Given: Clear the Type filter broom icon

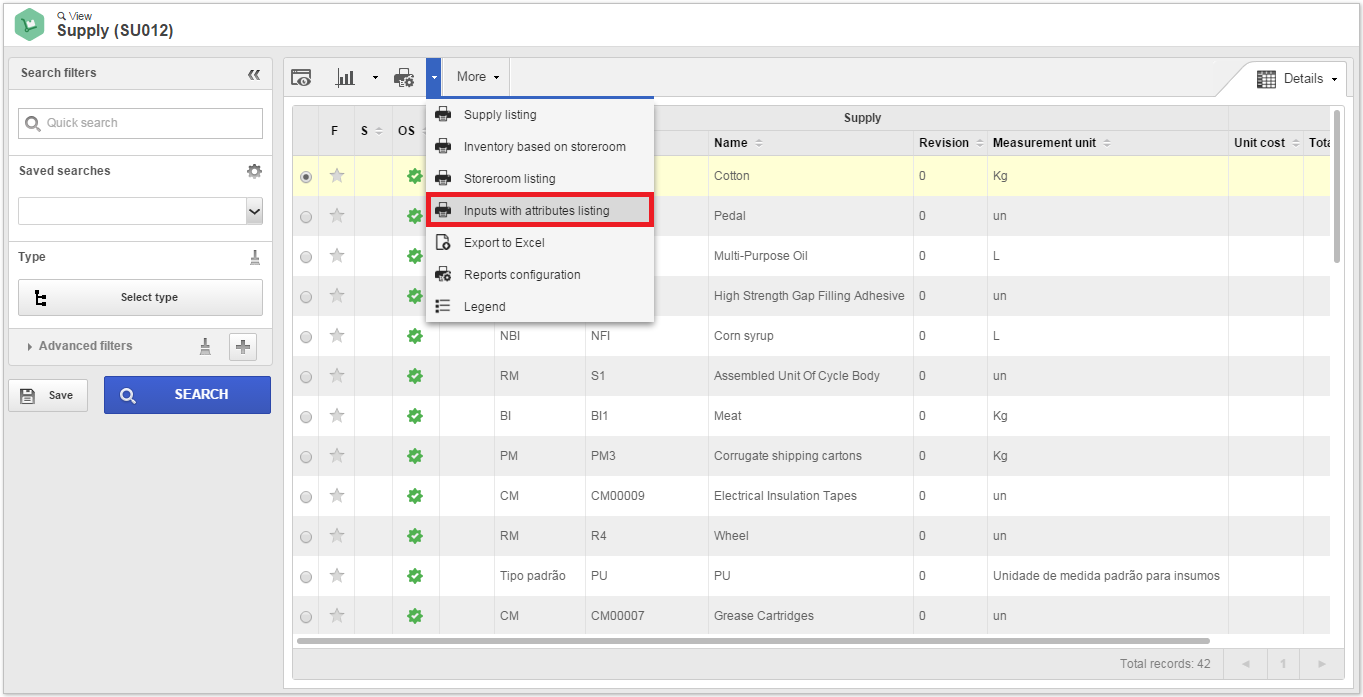Looking at the screenshot, I should [x=255, y=257].
